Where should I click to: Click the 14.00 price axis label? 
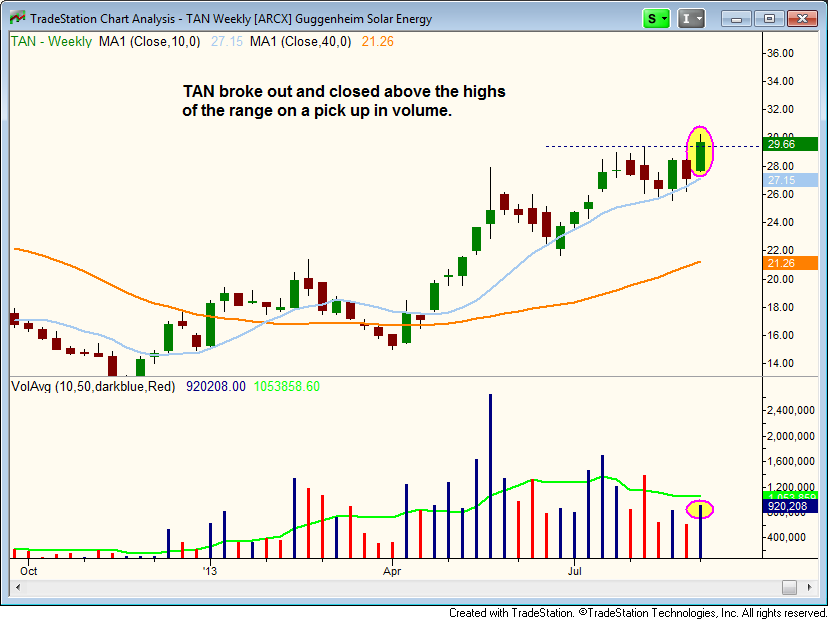click(780, 363)
